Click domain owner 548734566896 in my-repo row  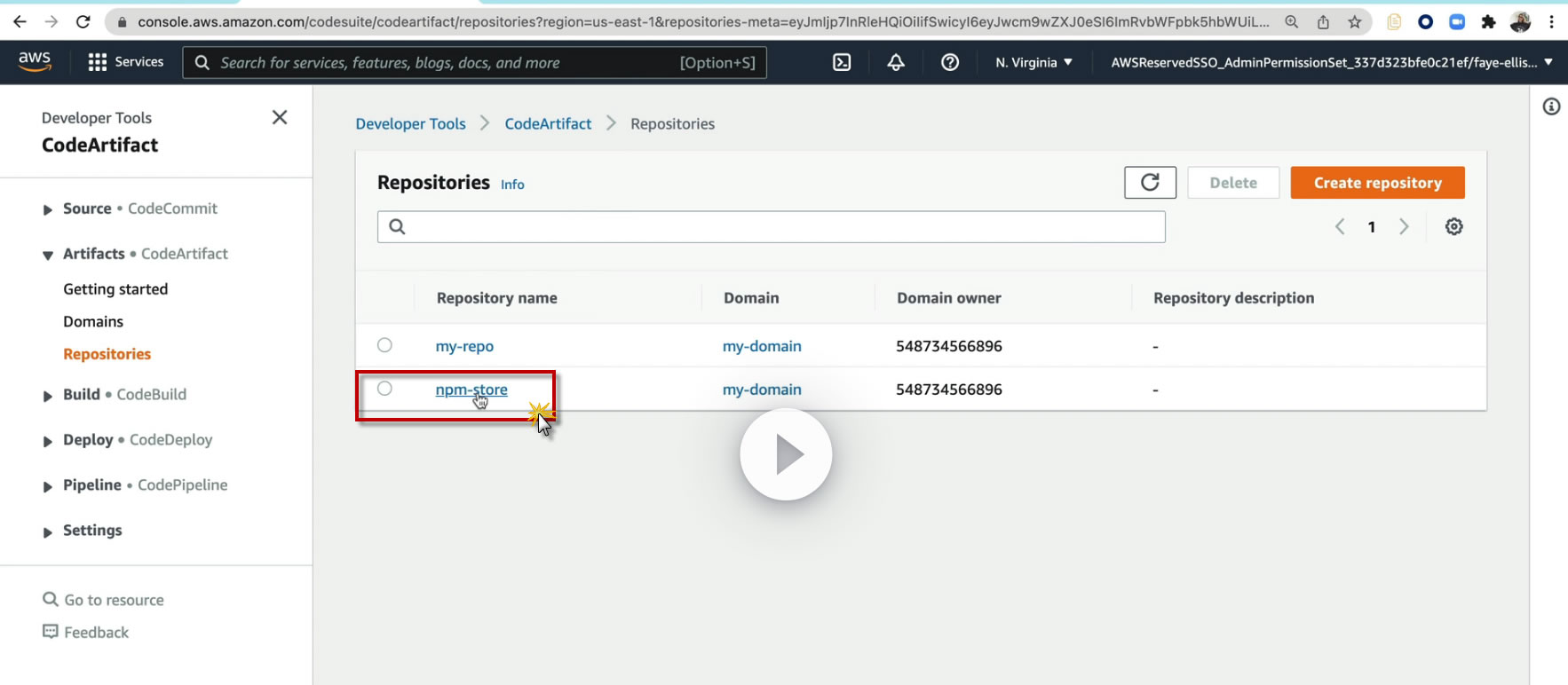949,346
